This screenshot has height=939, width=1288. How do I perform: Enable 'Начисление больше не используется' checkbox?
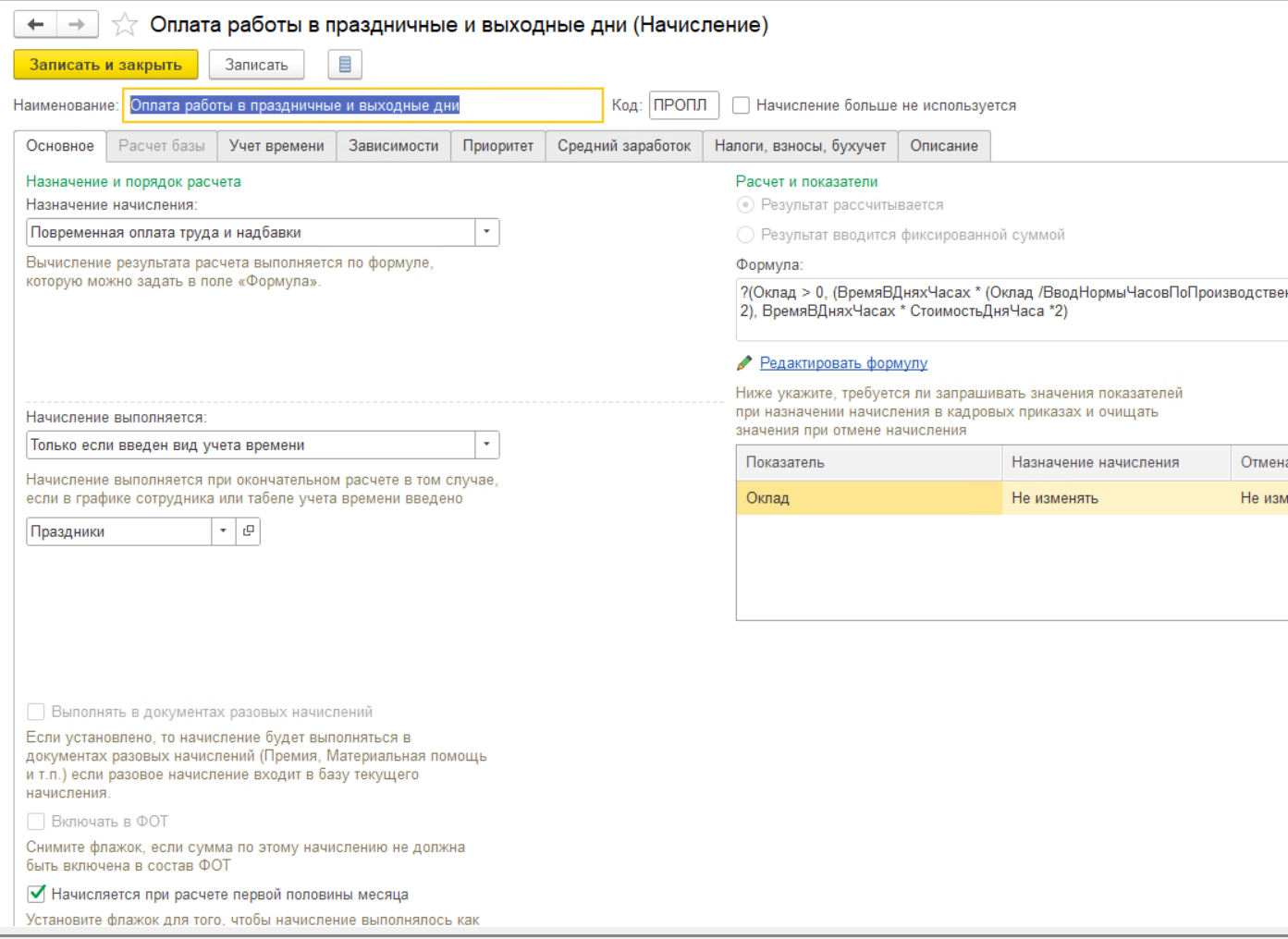click(741, 105)
